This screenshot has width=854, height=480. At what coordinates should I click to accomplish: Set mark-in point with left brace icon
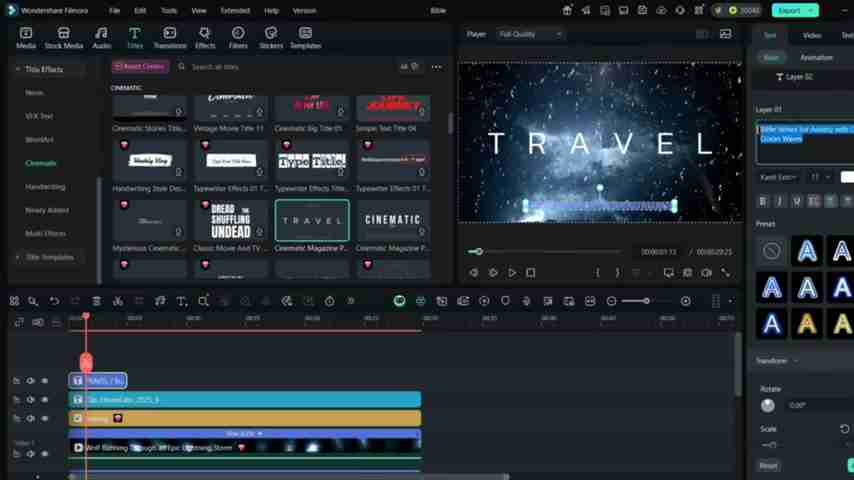click(597, 272)
